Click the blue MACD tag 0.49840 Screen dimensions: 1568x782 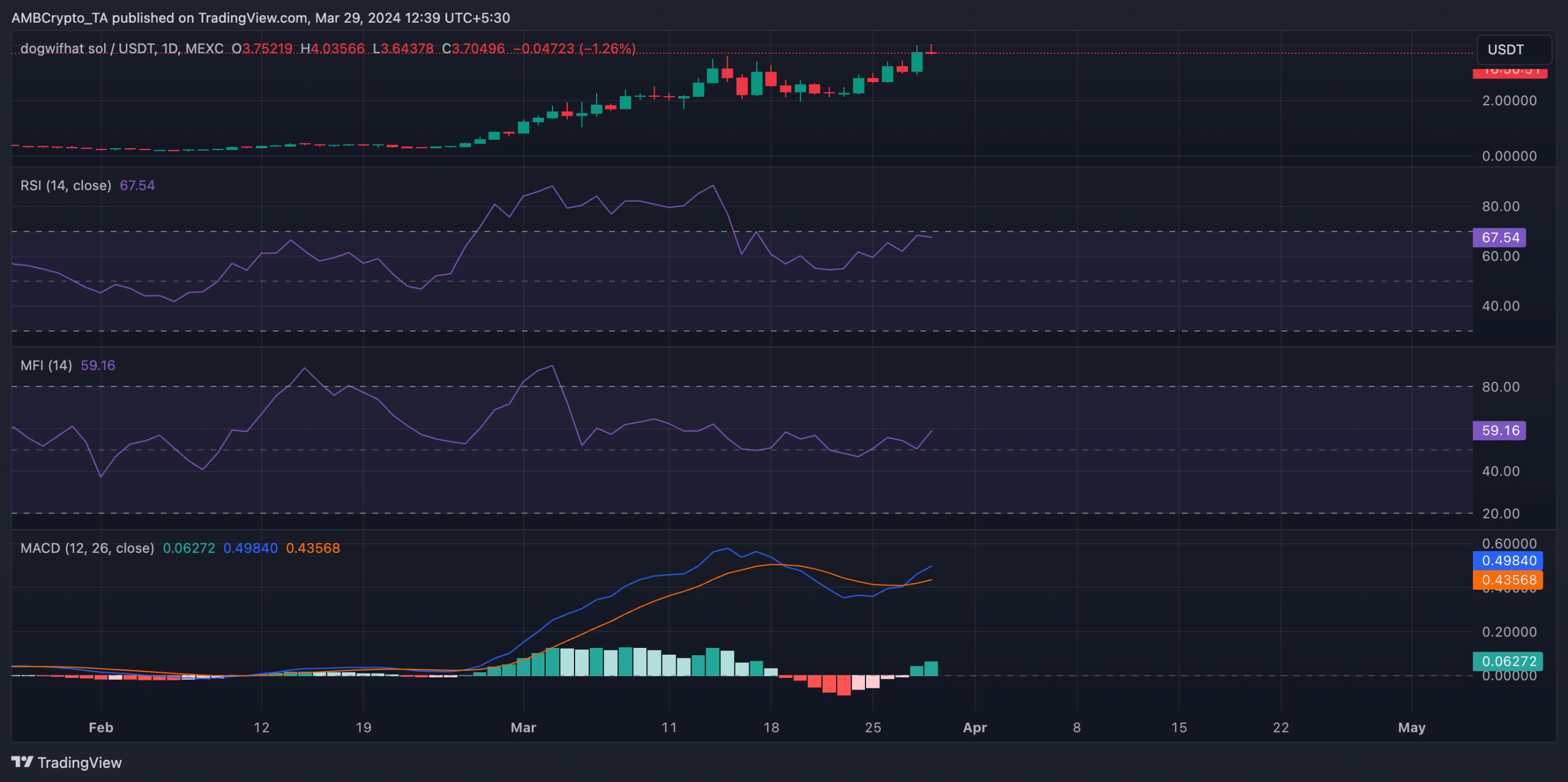coord(1507,560)
